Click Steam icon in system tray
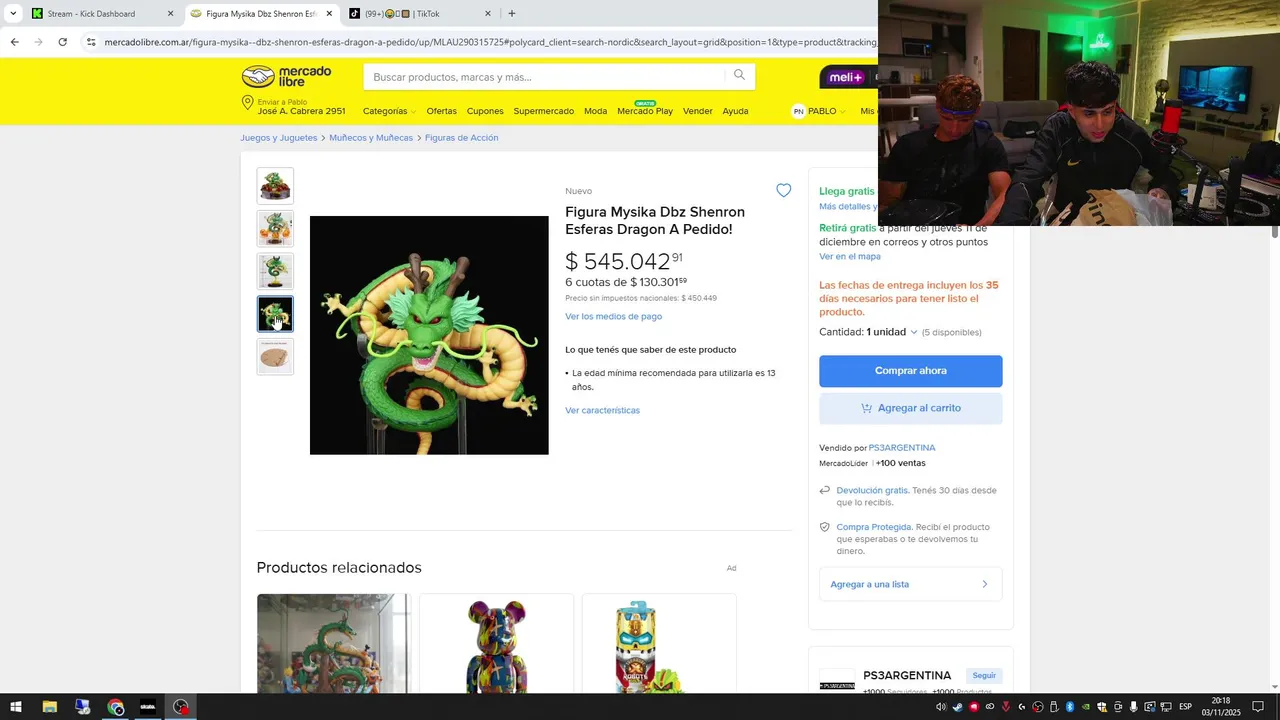 tap(957, 707)
